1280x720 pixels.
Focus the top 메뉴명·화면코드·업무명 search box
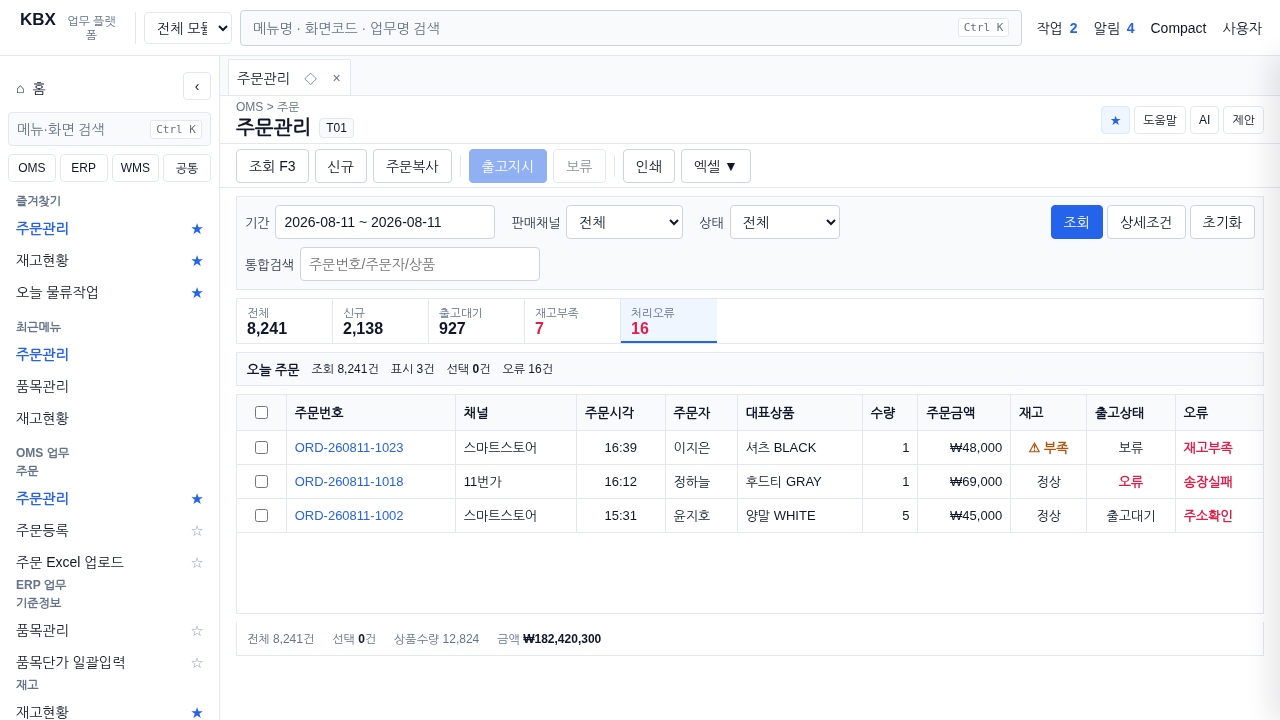click(x=631, y=28)
